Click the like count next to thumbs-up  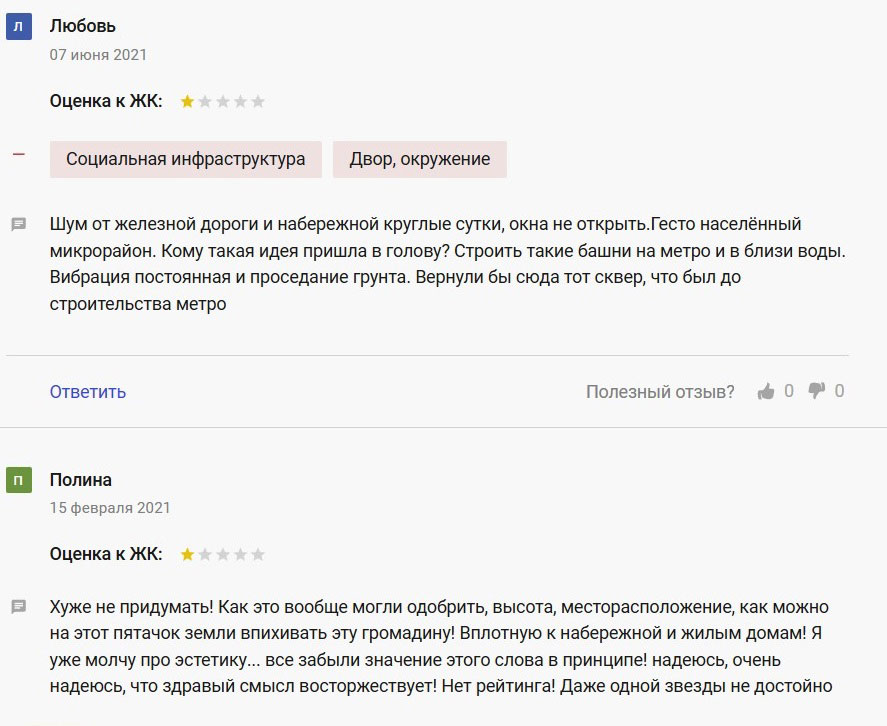[x=789, y=391]
